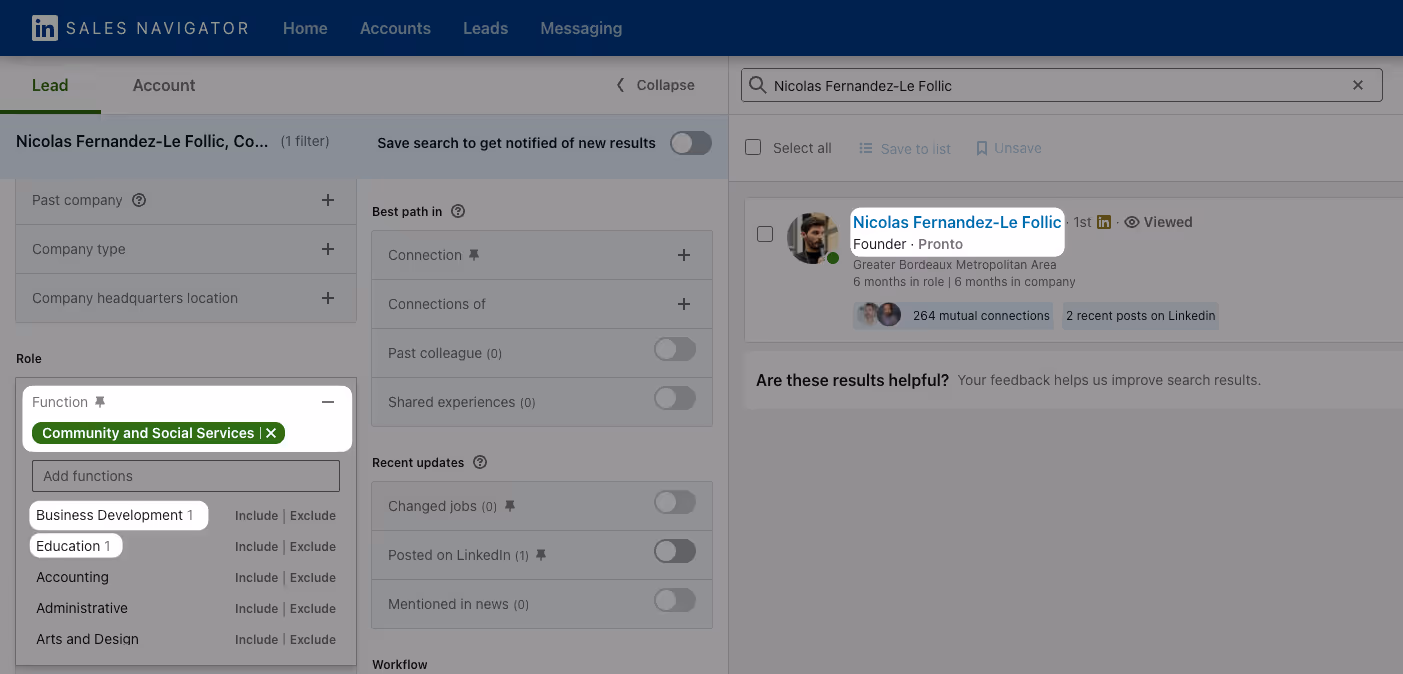Remove Community and Social Services filter
The width and height of the screenshot is (1403, 674).
pyautogui.click(x=271, y=433)
